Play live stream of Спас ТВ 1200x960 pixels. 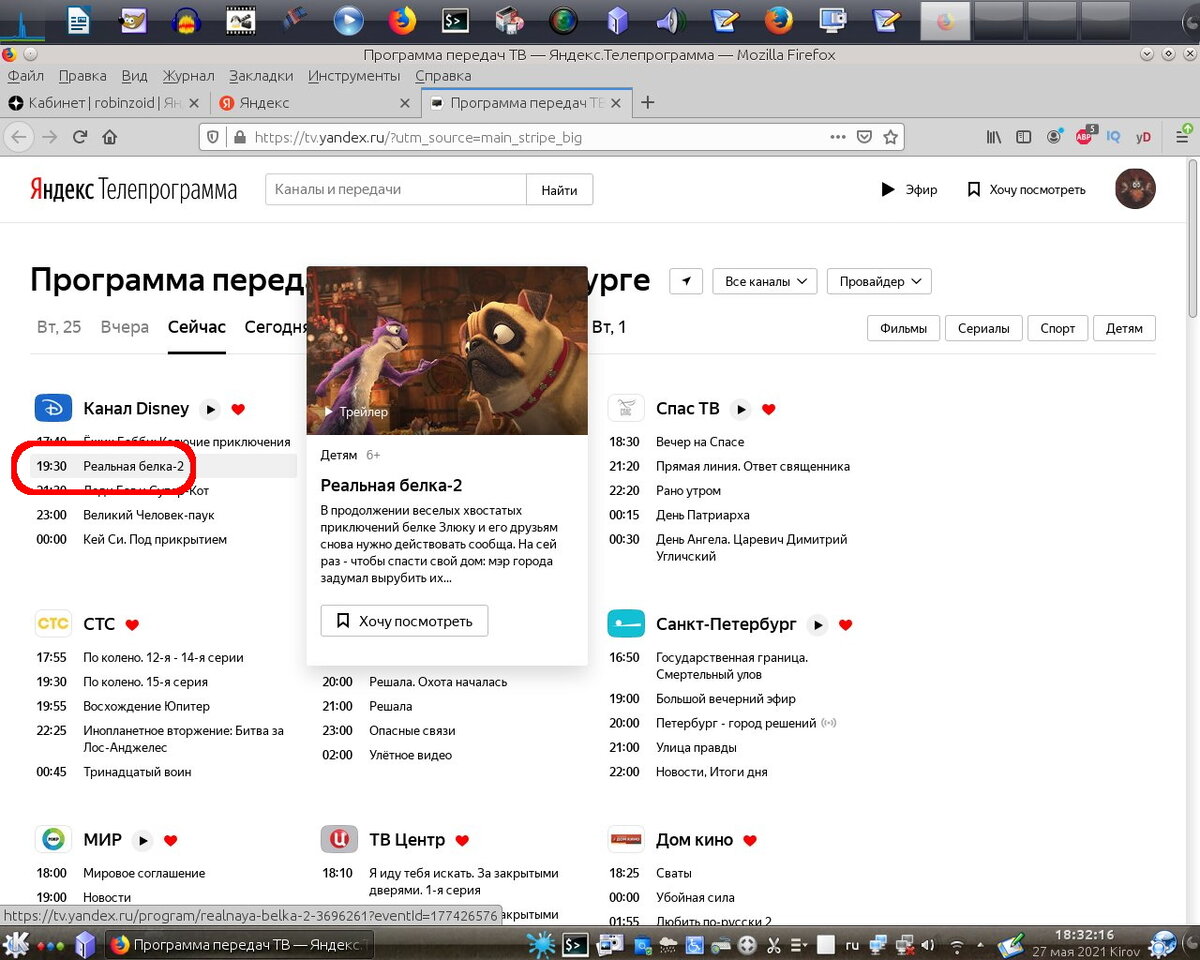coord(741,409)
